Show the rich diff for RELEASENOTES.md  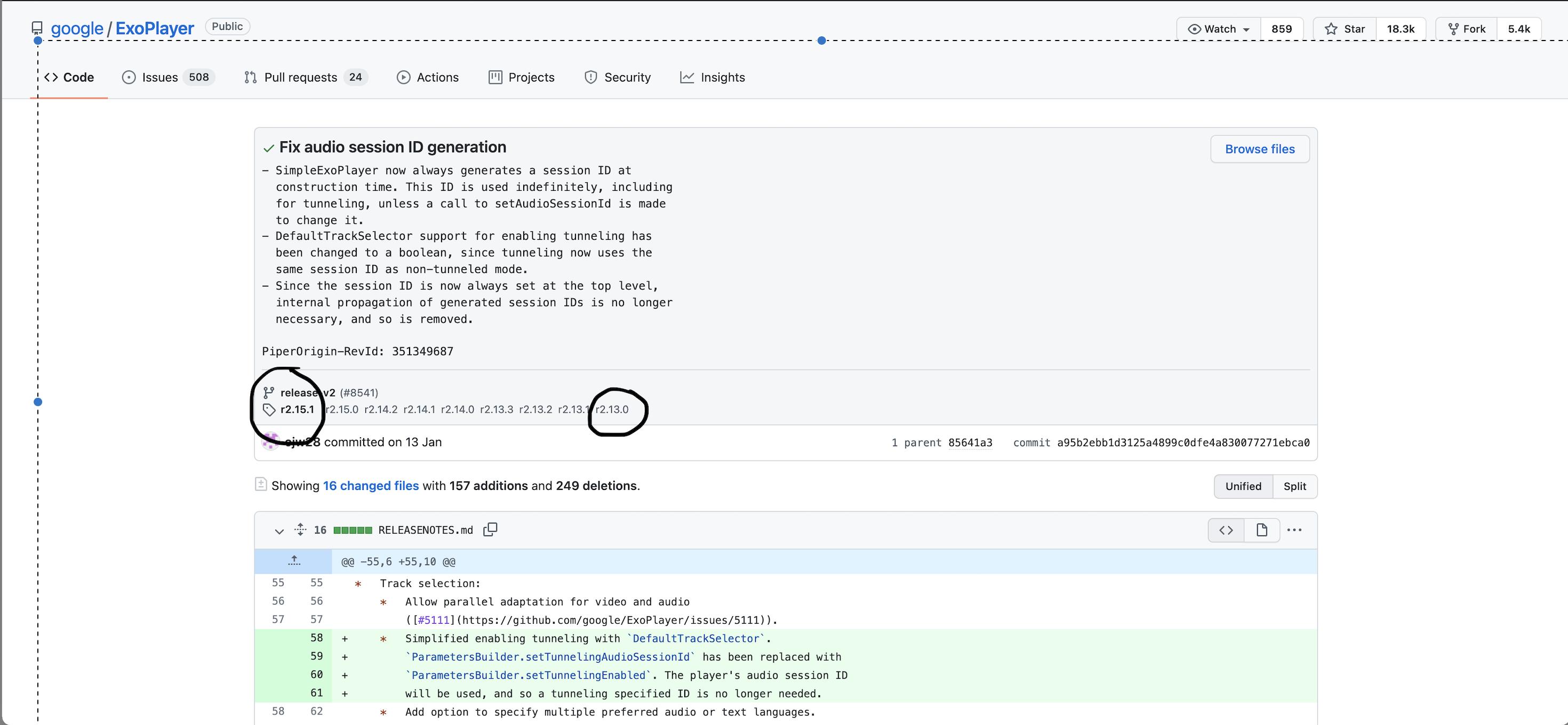tap(1261, 530)
